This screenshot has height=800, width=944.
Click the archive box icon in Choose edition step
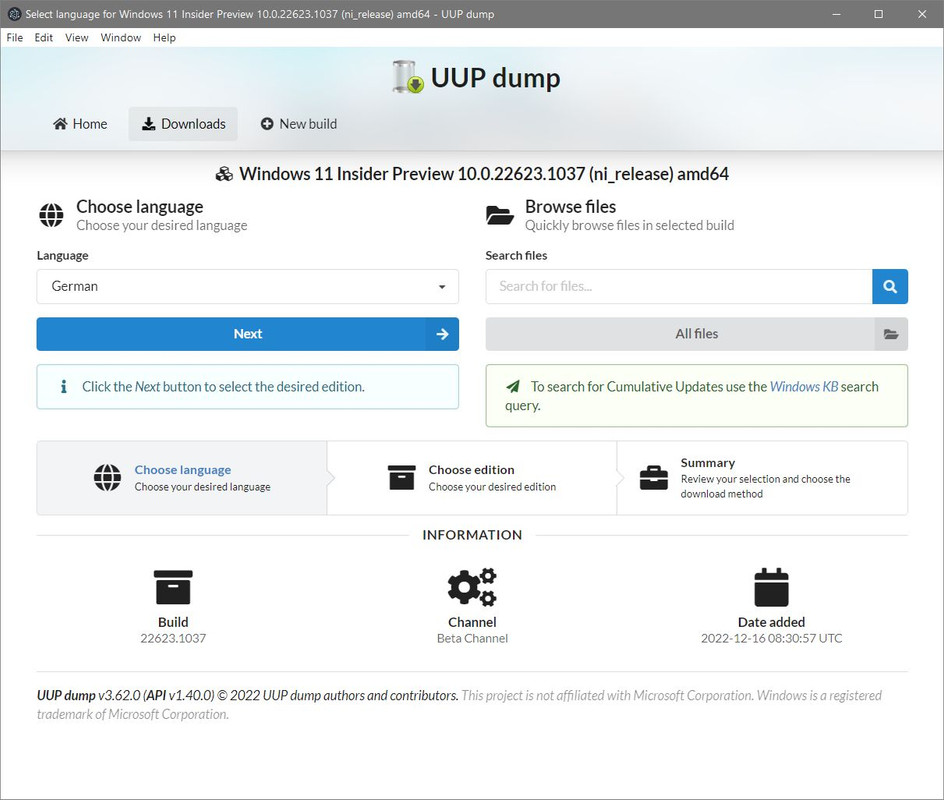click(x=402, y=477)
